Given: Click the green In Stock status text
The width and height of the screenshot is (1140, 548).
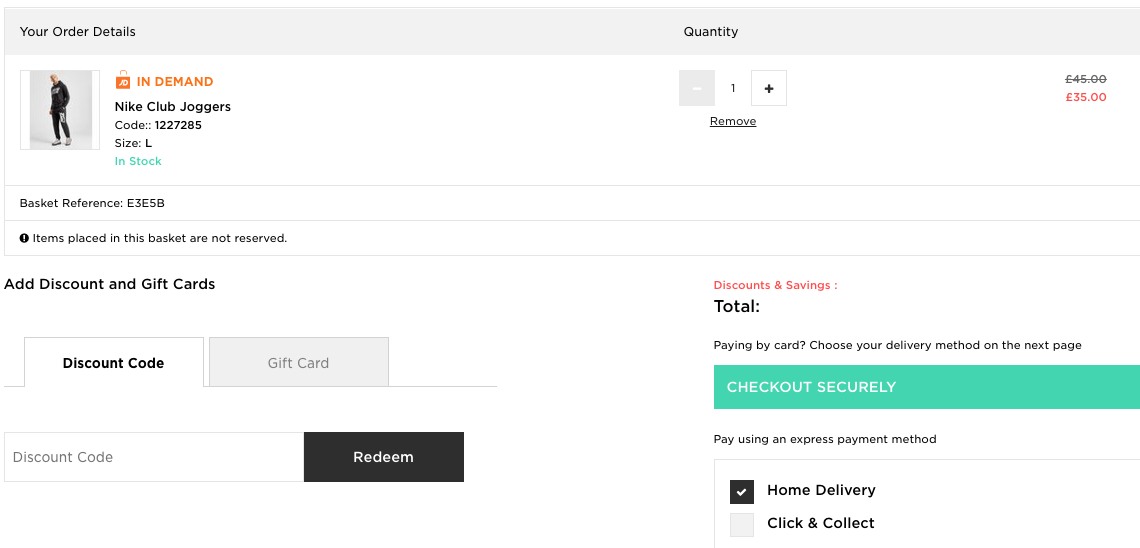Looking at the screenshot, I should pos(138,161).
